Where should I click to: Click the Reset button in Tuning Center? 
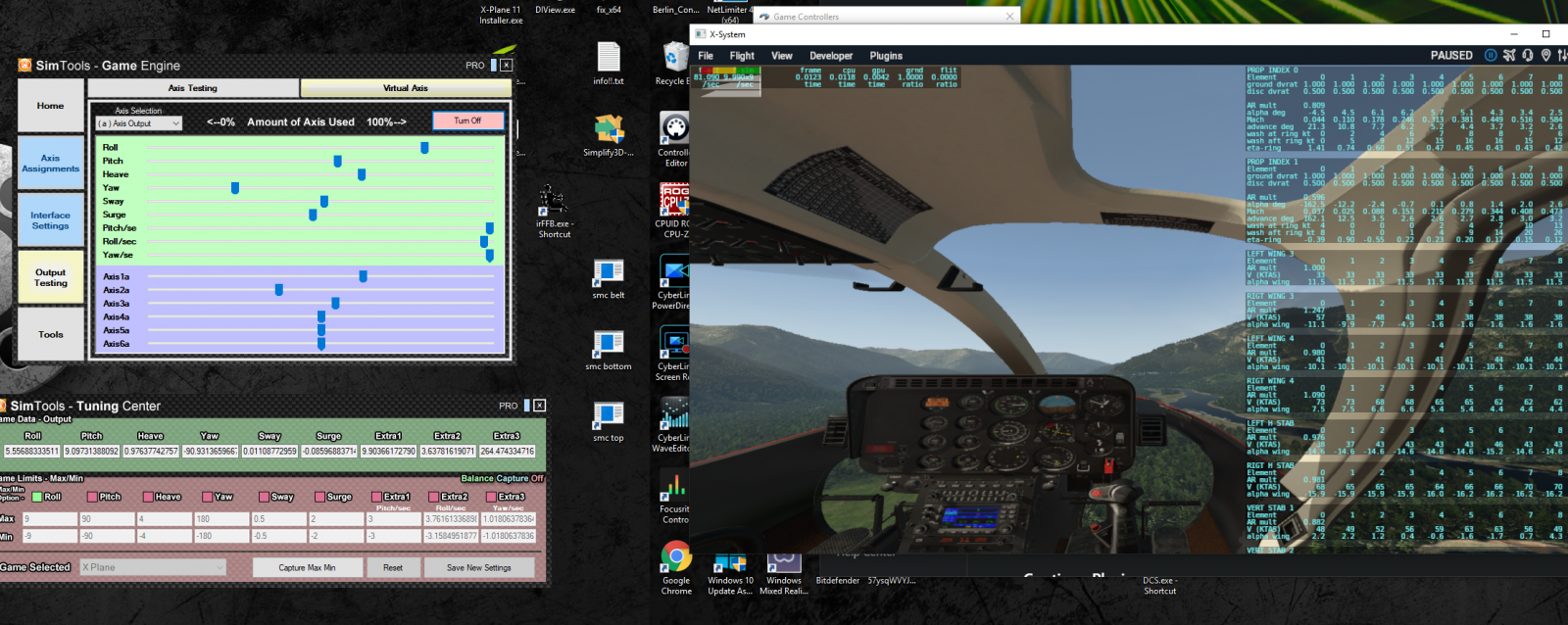(x=393, y=567)
